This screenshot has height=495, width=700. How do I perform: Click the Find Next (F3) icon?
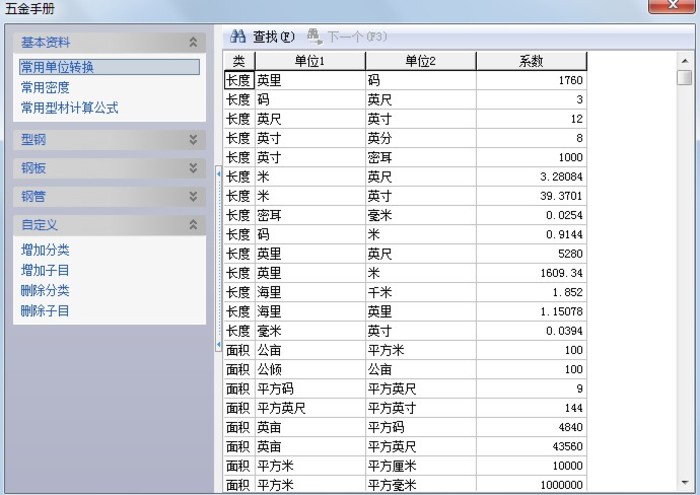[x=315, y=36]
